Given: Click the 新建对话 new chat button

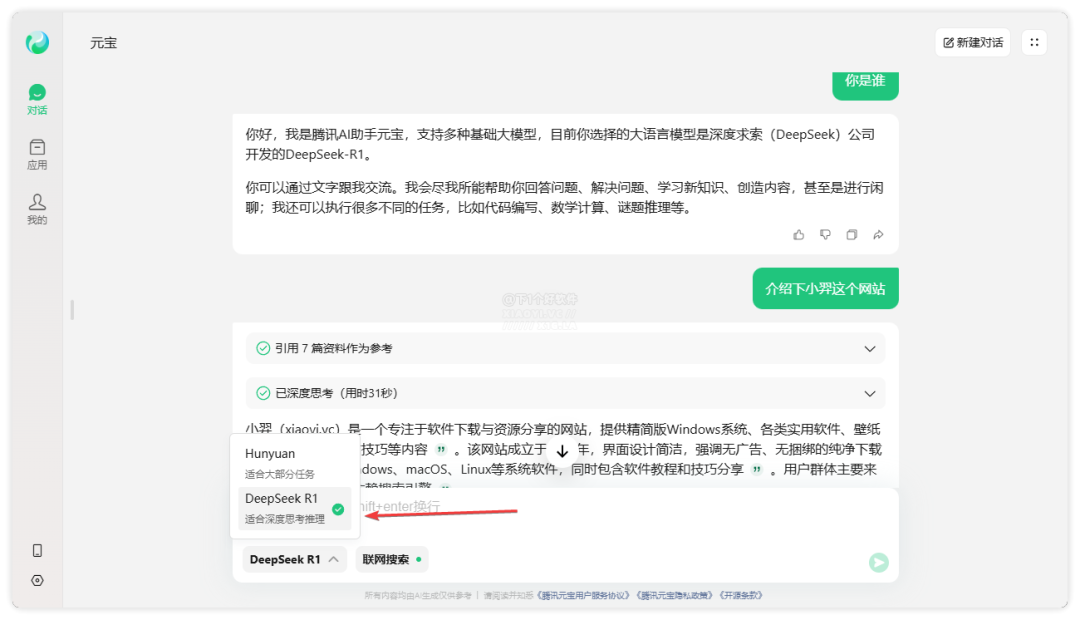Looking at the screenshot, I should pos(972,43).
